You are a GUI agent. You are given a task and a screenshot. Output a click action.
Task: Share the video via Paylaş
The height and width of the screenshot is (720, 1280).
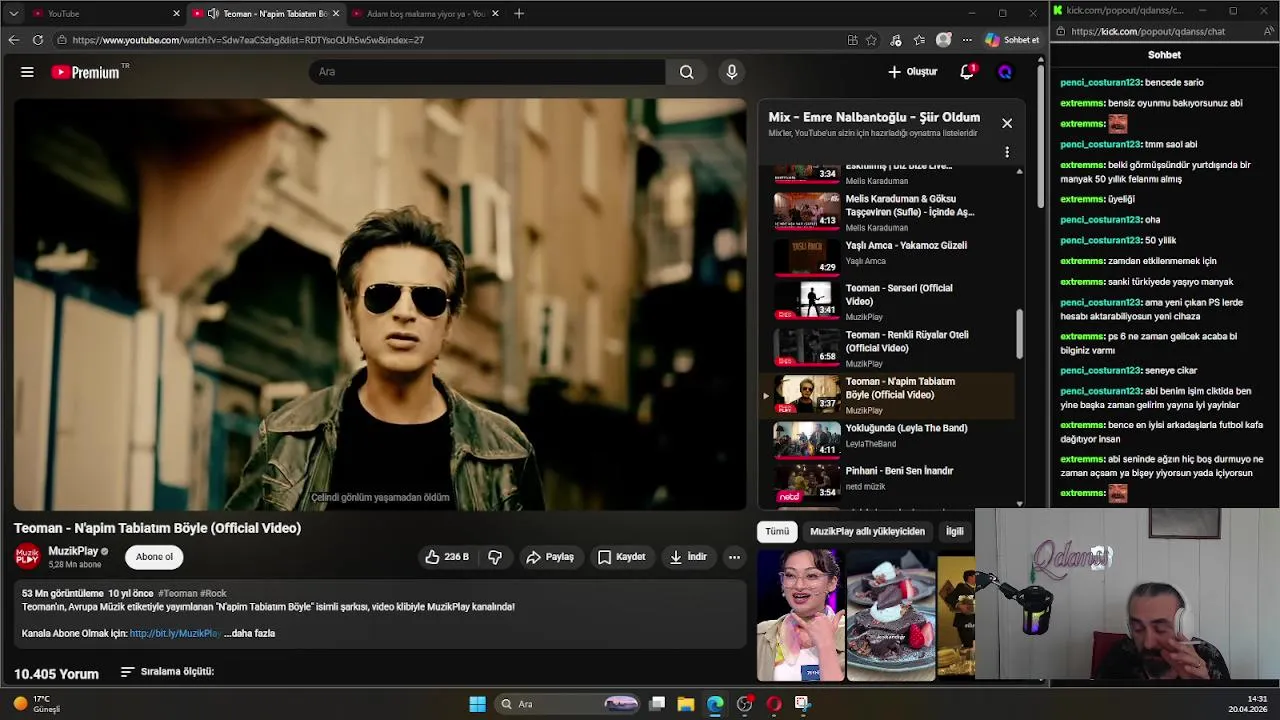[x=550, y=557]
